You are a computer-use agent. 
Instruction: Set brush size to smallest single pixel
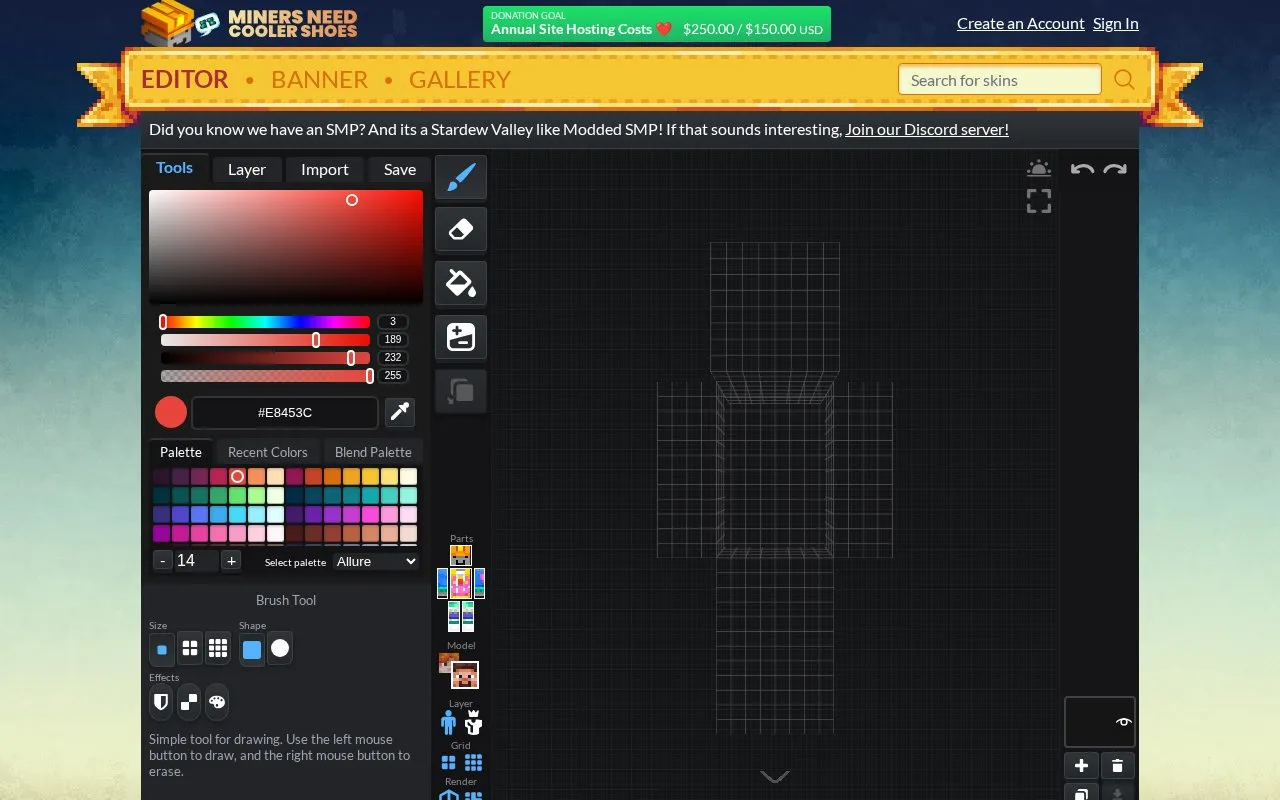161,649
